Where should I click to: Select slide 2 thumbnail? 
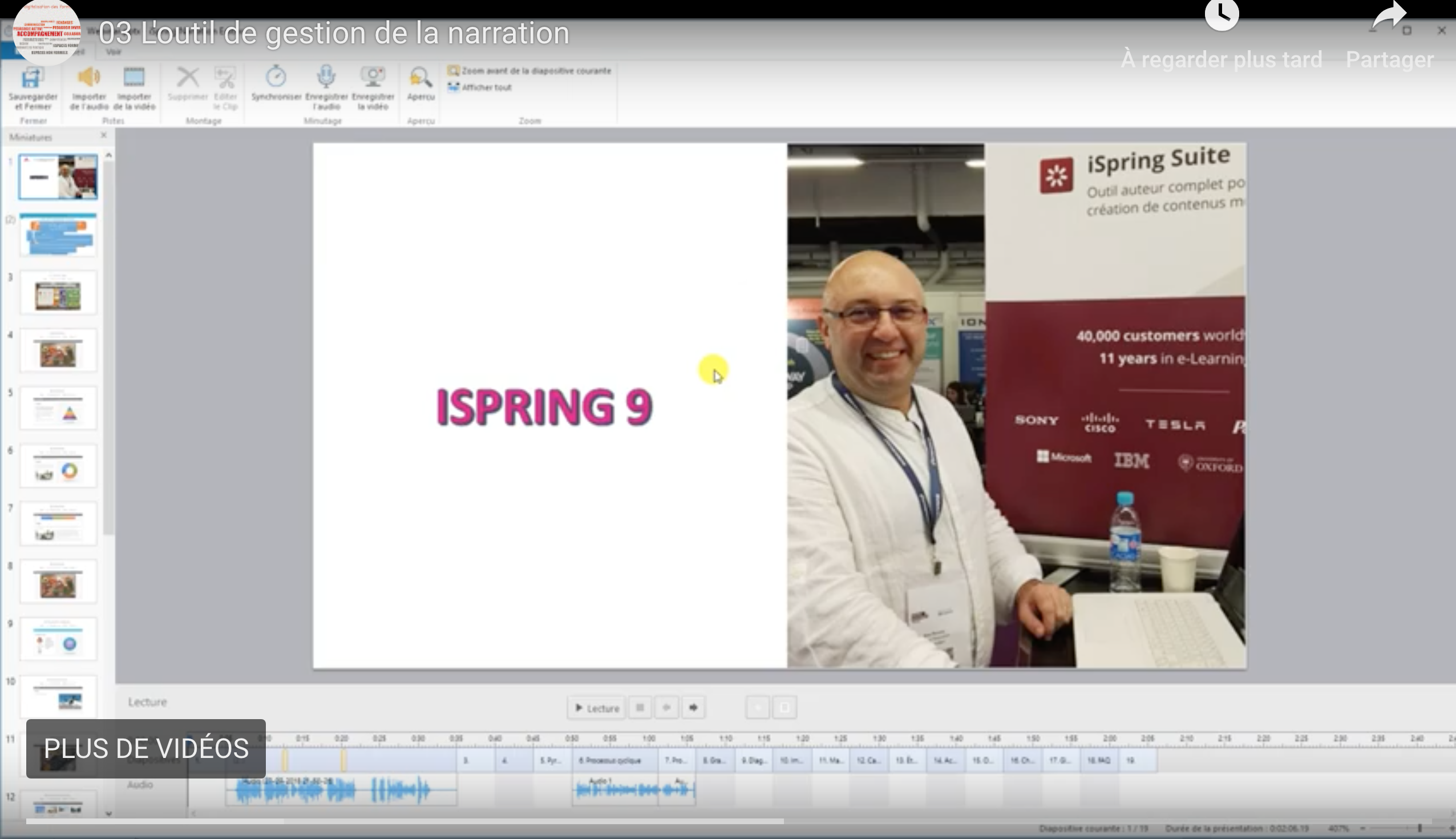tap(58, 235)
